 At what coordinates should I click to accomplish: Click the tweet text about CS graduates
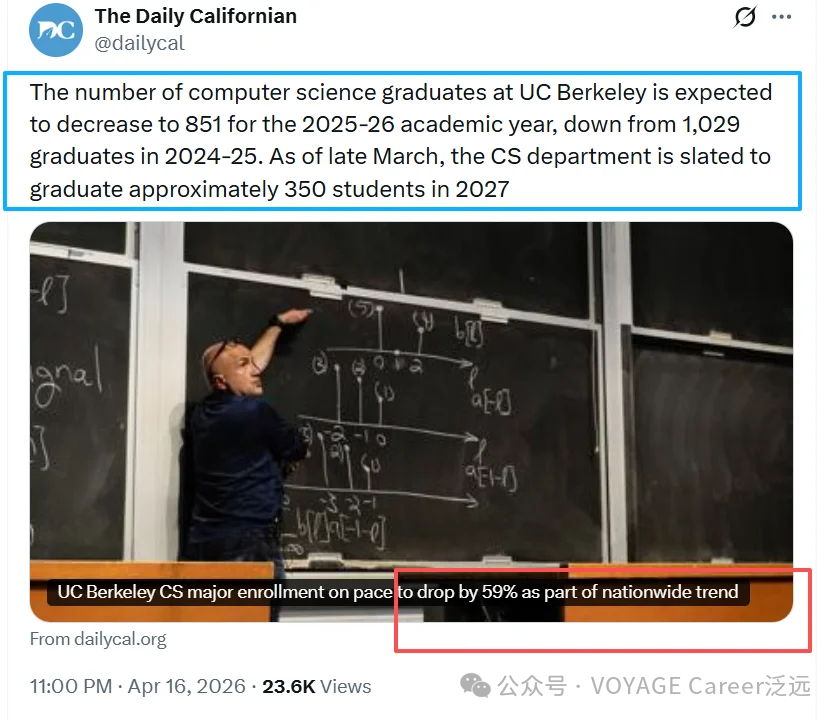[x=400, y=140]
